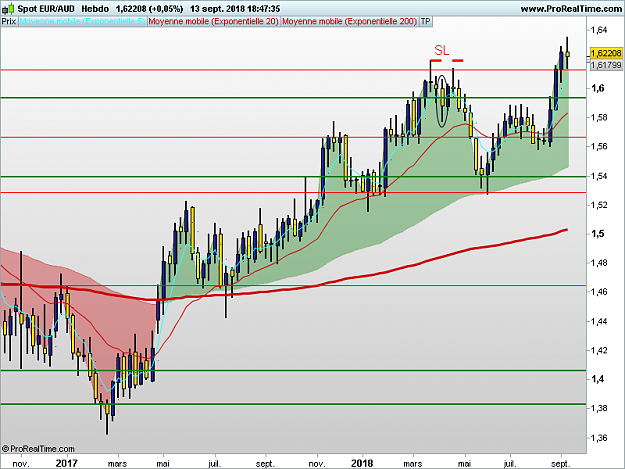Click the juil. label nearest 2017 on time axis
Viewport: 625px width, 469px height.
click(x=214, y=463)
